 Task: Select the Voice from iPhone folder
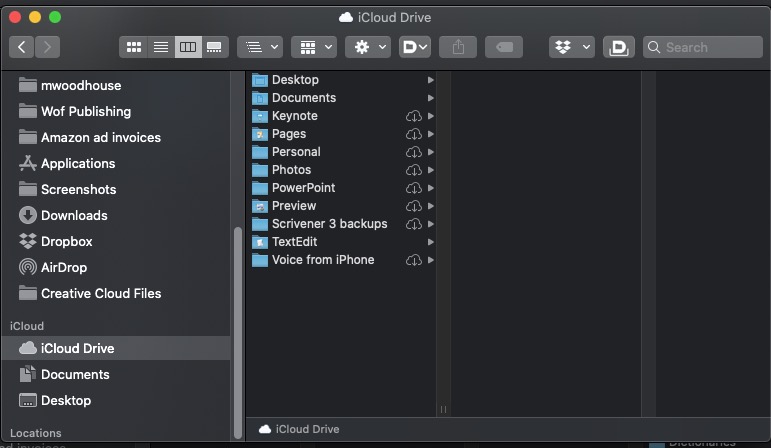click(342, 260)
